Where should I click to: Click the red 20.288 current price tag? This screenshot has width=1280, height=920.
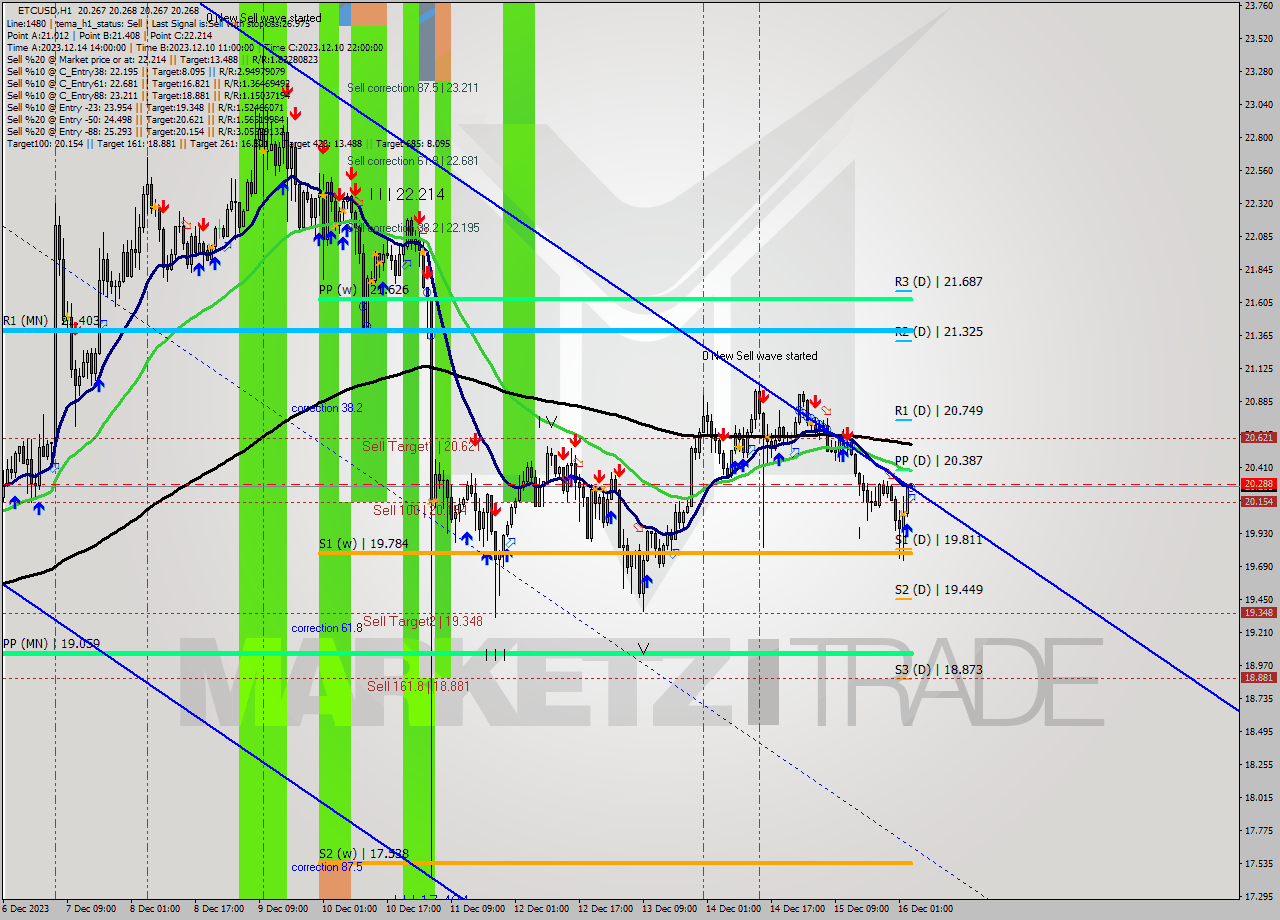1258,483
